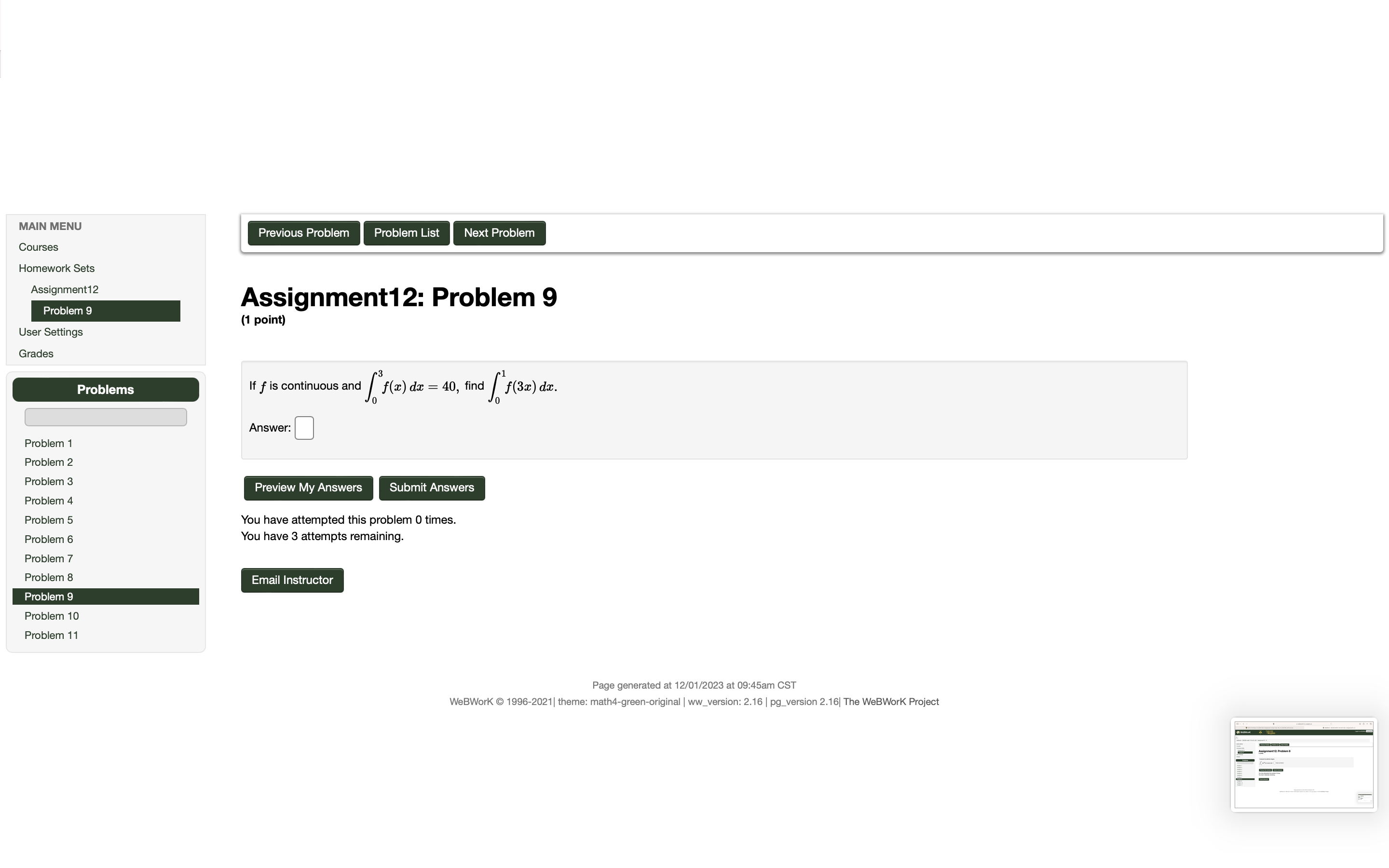The width and height of the screenshot is (1389, 868).
Task: Go to the Next Problem
Action: coord(499,233)
